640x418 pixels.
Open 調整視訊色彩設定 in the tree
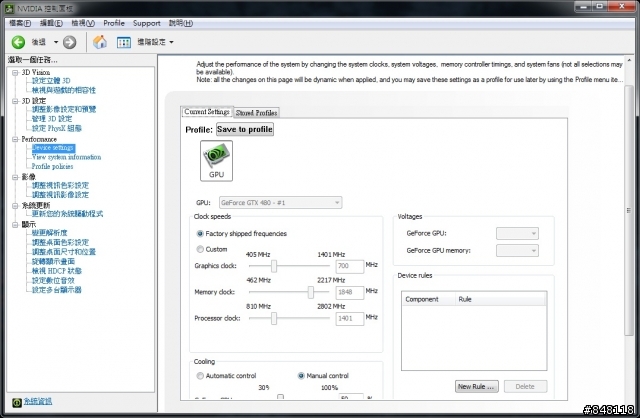60,185
